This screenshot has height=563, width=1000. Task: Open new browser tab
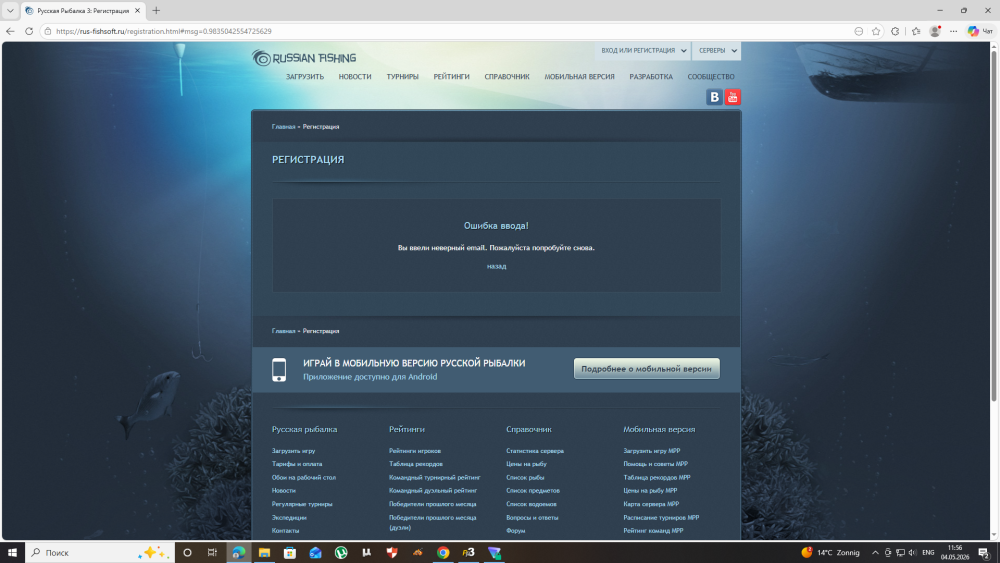click(156, 11)
